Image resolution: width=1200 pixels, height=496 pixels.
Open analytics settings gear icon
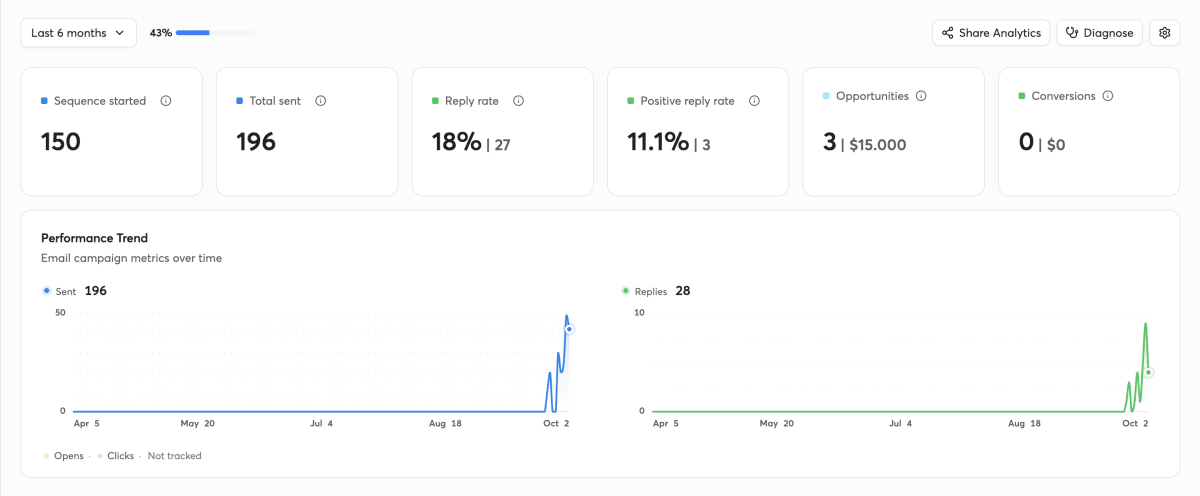pos(1165,33)
